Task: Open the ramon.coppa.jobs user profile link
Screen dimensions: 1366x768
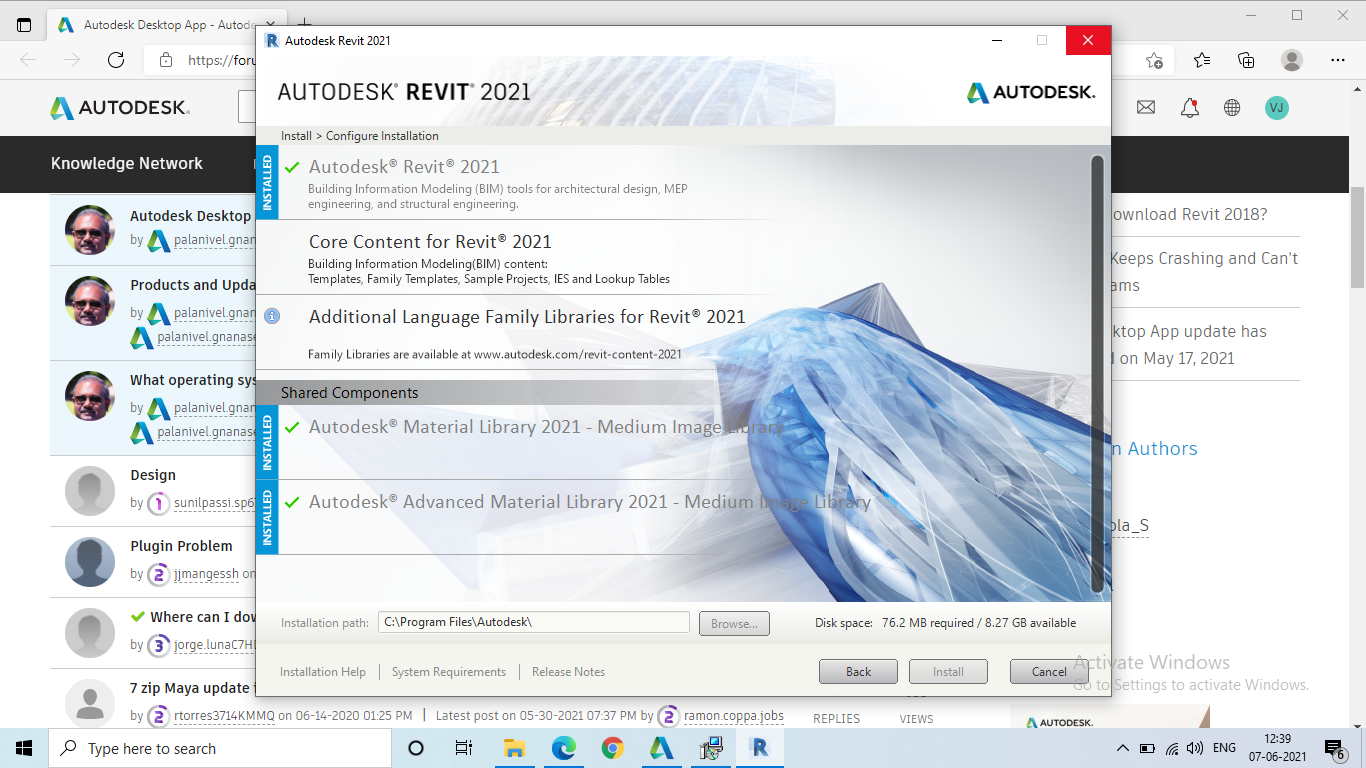Action: 734,716
